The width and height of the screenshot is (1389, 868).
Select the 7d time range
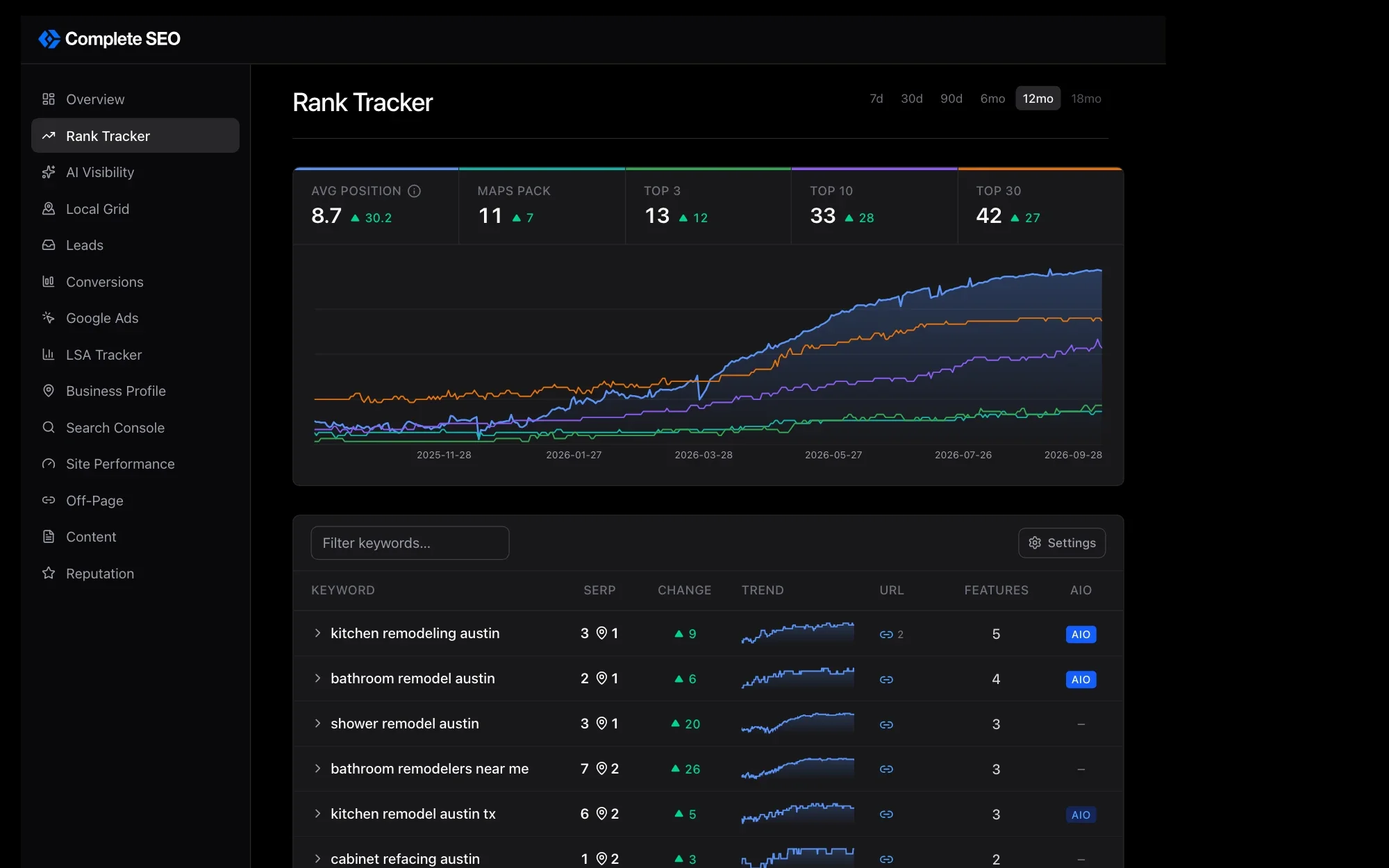(x=876, y=99)
